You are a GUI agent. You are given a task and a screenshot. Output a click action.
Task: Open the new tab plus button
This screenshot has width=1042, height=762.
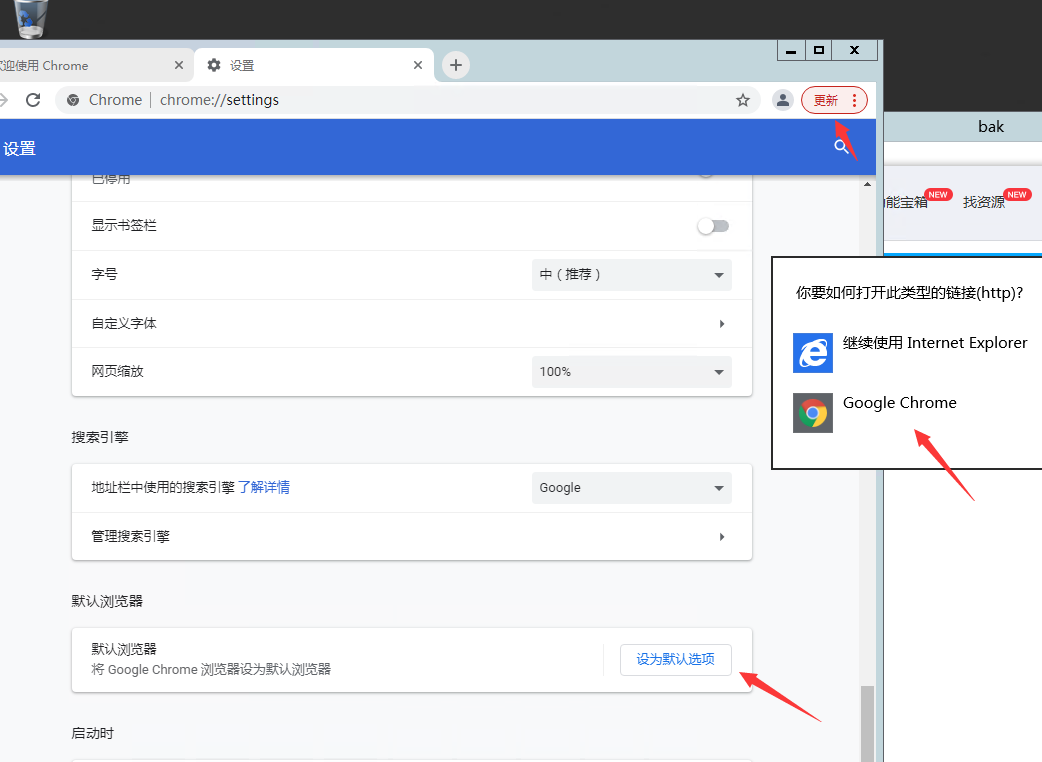point(456,65)
